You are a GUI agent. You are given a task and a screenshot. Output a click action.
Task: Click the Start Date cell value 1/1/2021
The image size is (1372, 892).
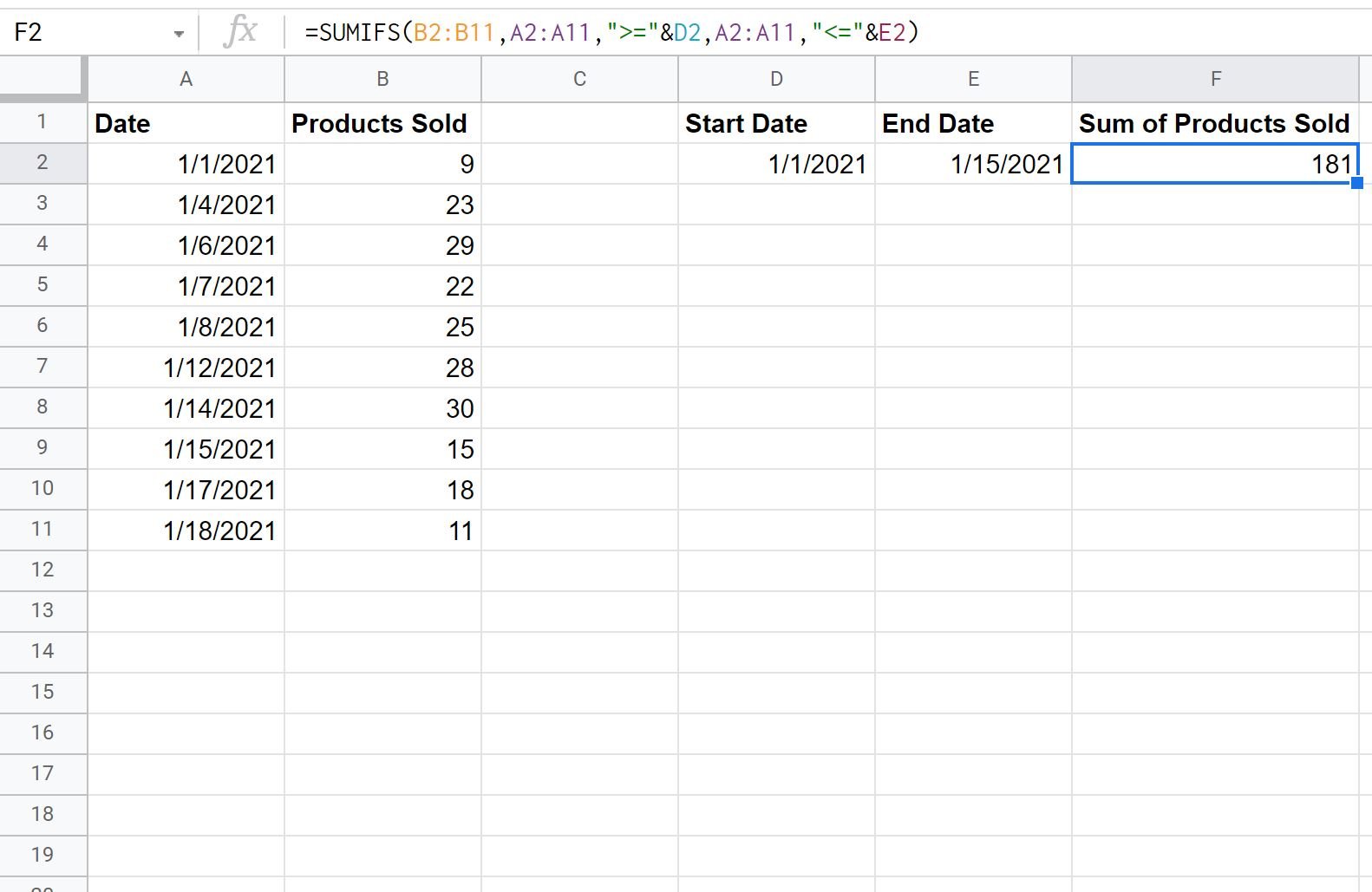click(x=776, y=164)
